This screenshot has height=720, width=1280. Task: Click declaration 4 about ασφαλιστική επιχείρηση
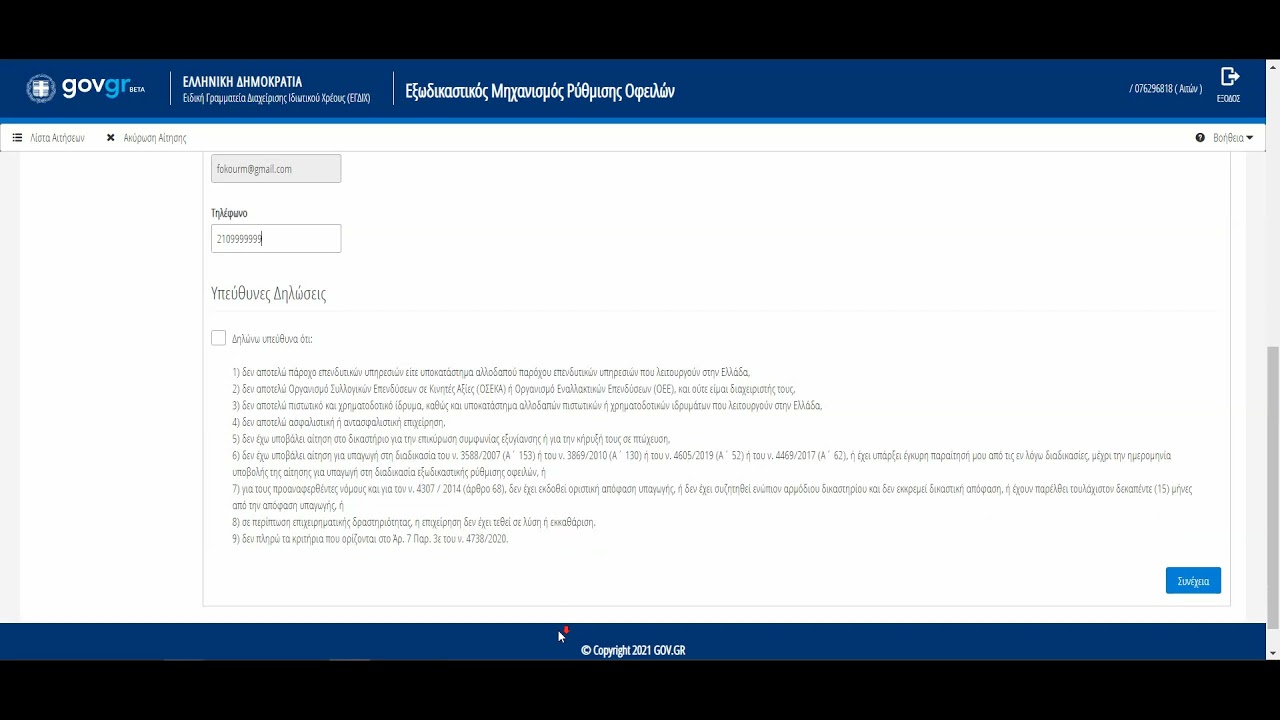(338, 422)
